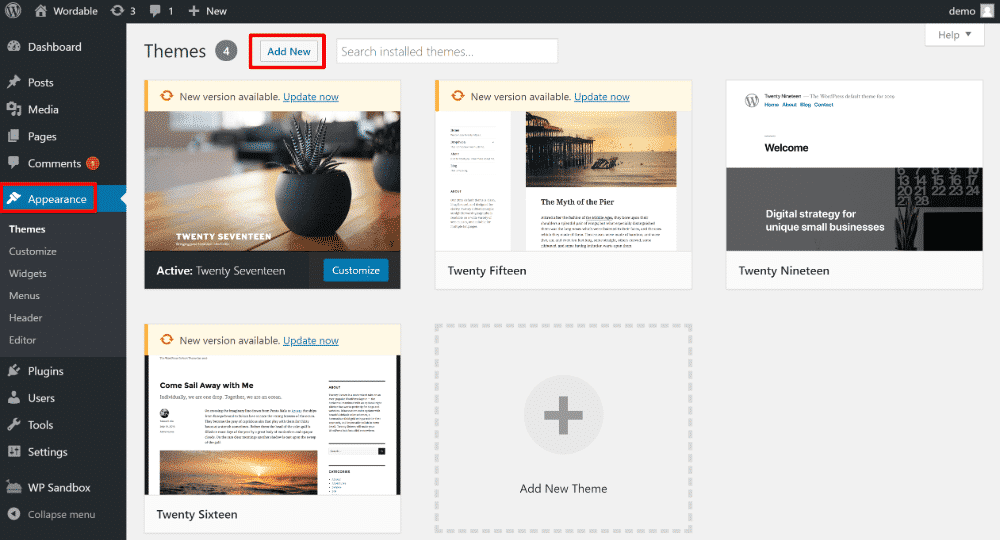1000x540 pixels.
Task: Select the Twenty Nineteen theme thumbnail
Action: (x=854, y=166)
